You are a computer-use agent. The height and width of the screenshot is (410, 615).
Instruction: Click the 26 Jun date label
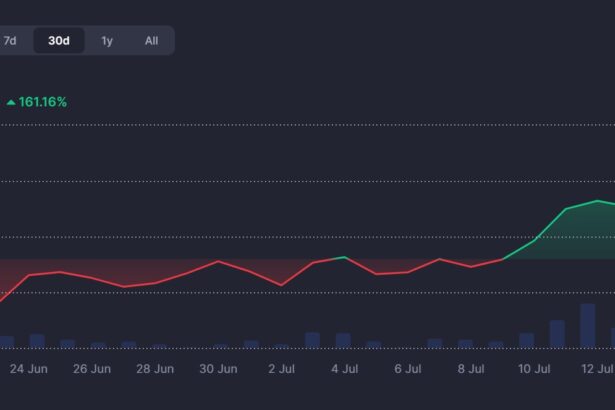coord(93,369)
